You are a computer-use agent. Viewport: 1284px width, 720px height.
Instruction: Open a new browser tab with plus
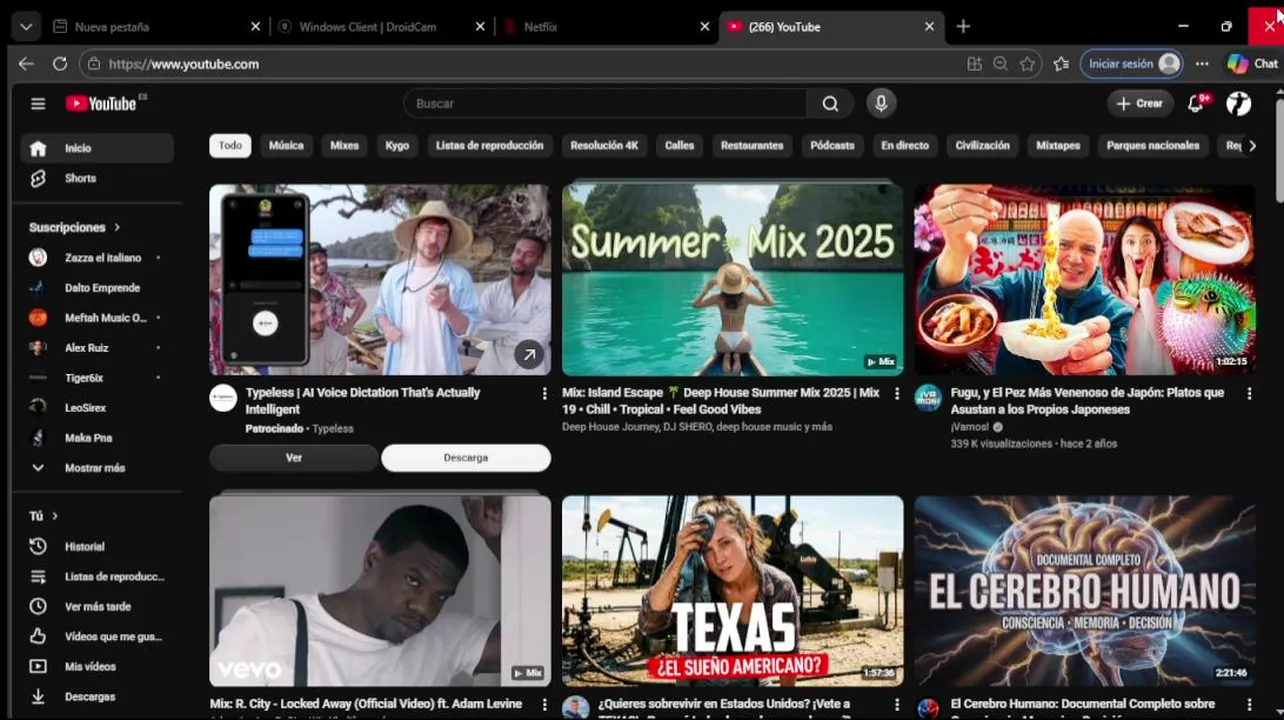[963, 27]
